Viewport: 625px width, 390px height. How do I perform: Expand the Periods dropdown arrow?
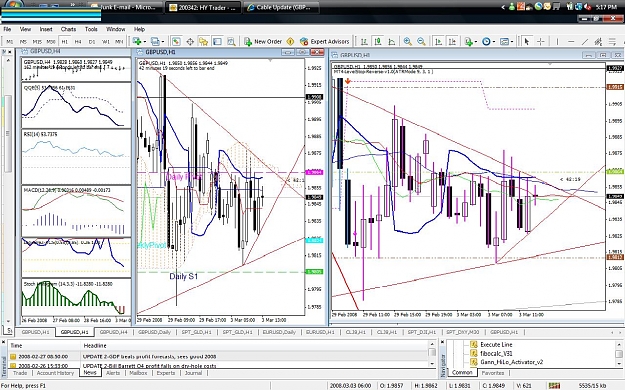point(493,41)
